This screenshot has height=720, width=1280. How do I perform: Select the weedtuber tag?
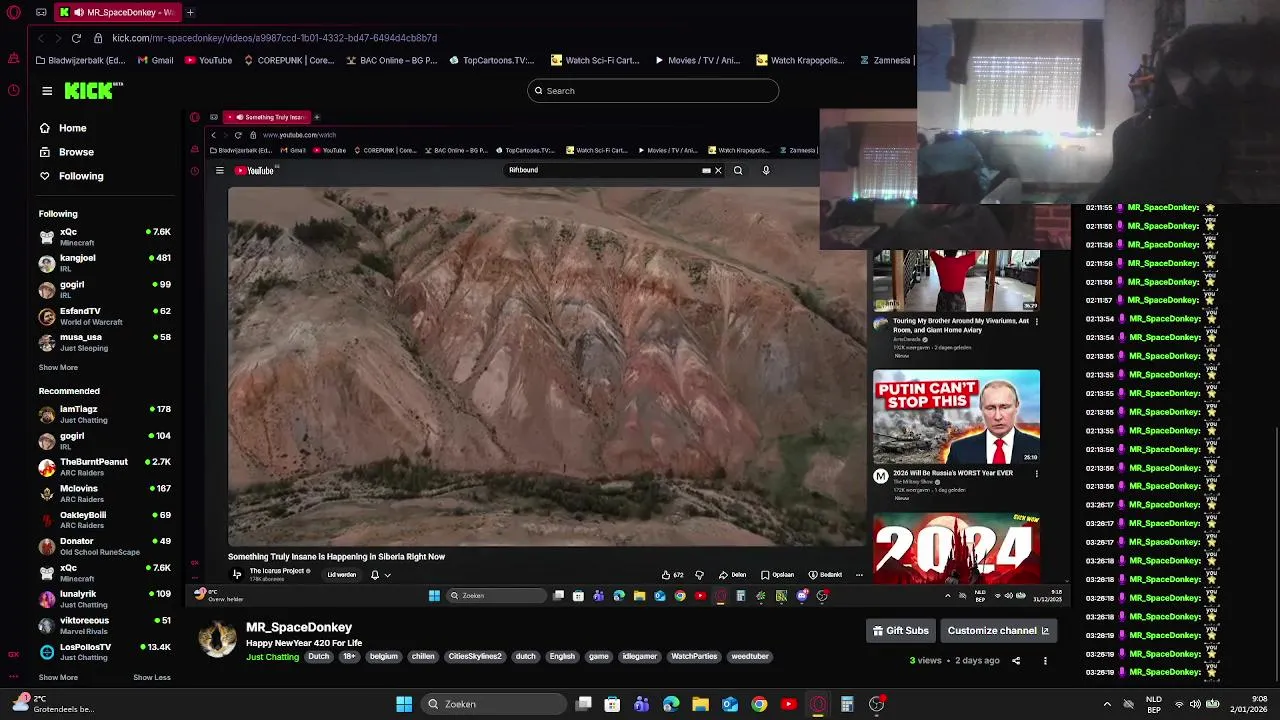click(749, 657)
